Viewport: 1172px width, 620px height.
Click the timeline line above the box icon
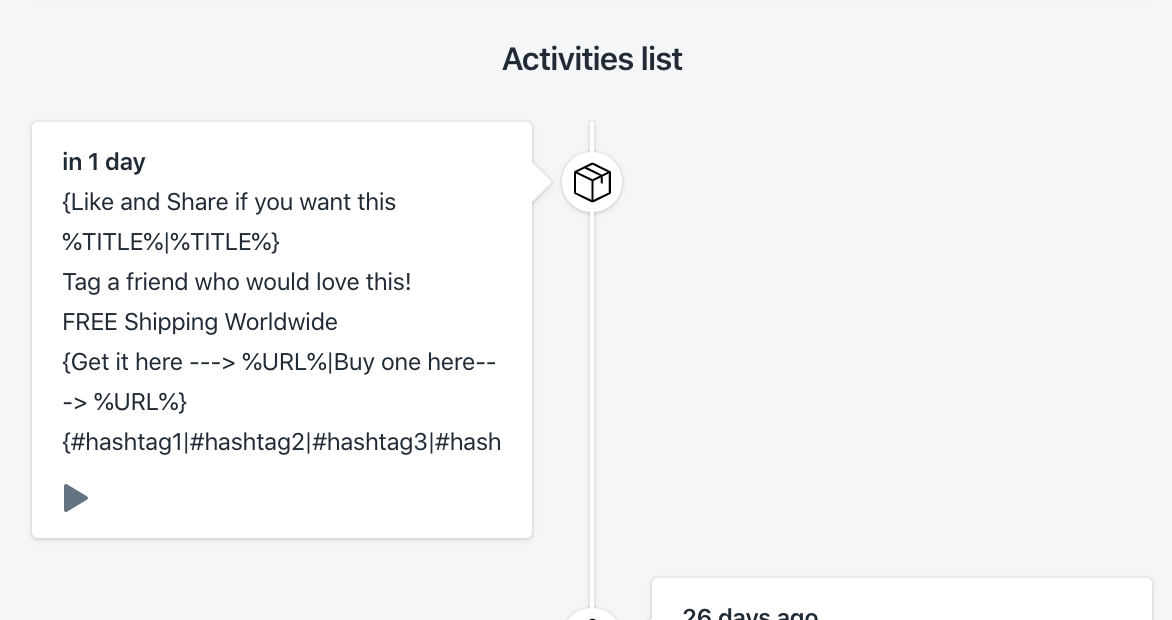(592, 137)
